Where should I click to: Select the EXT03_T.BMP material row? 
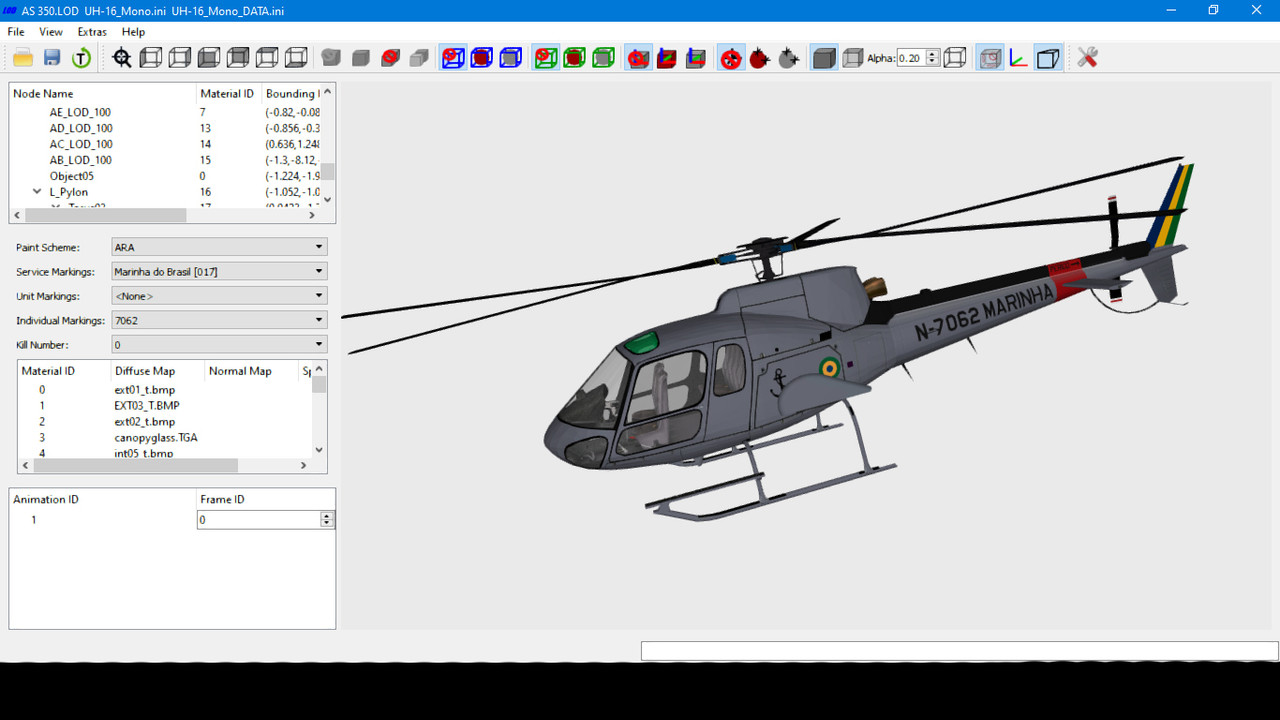165,405
